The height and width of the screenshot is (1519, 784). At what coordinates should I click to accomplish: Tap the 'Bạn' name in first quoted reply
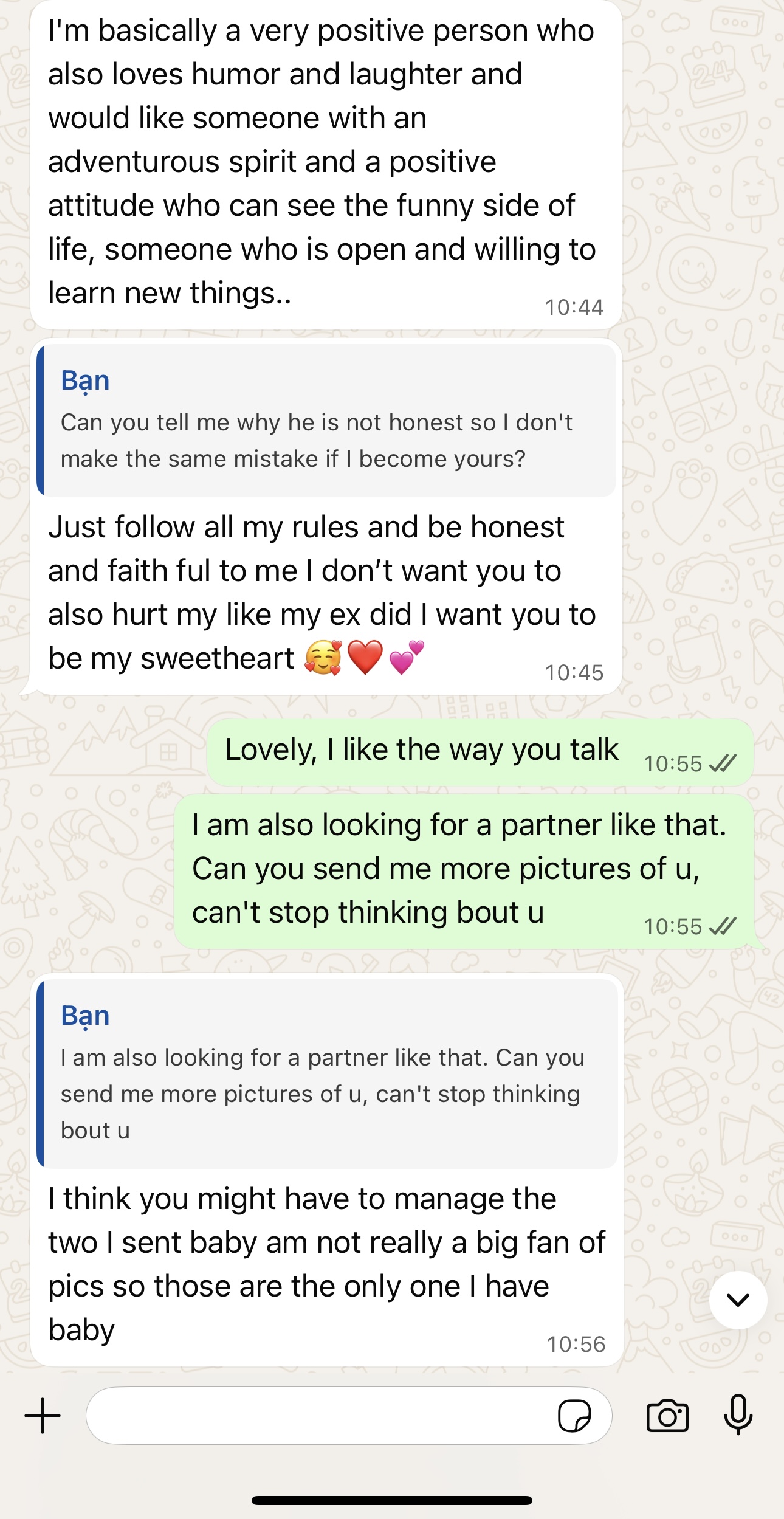coord(85,381)
